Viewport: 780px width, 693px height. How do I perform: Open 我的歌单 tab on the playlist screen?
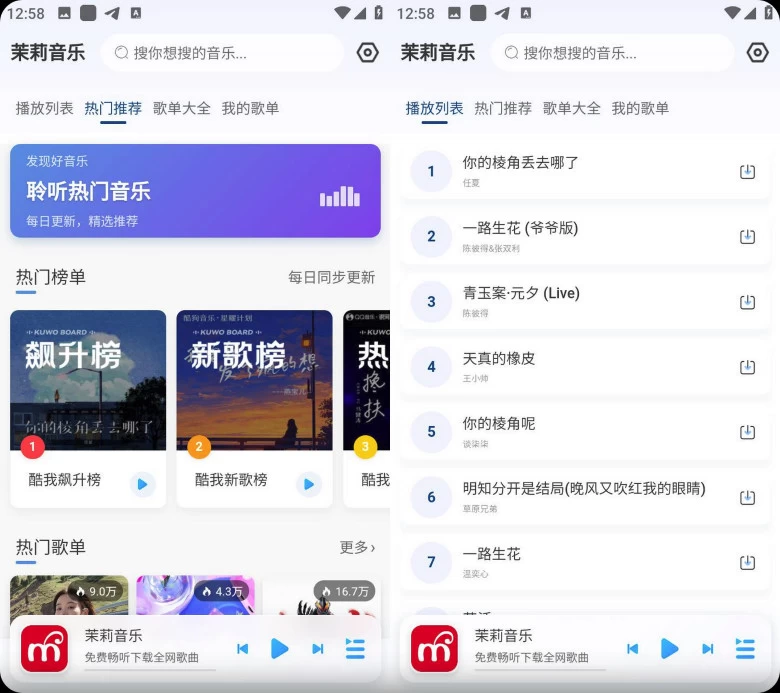click(x=640, y=108)
